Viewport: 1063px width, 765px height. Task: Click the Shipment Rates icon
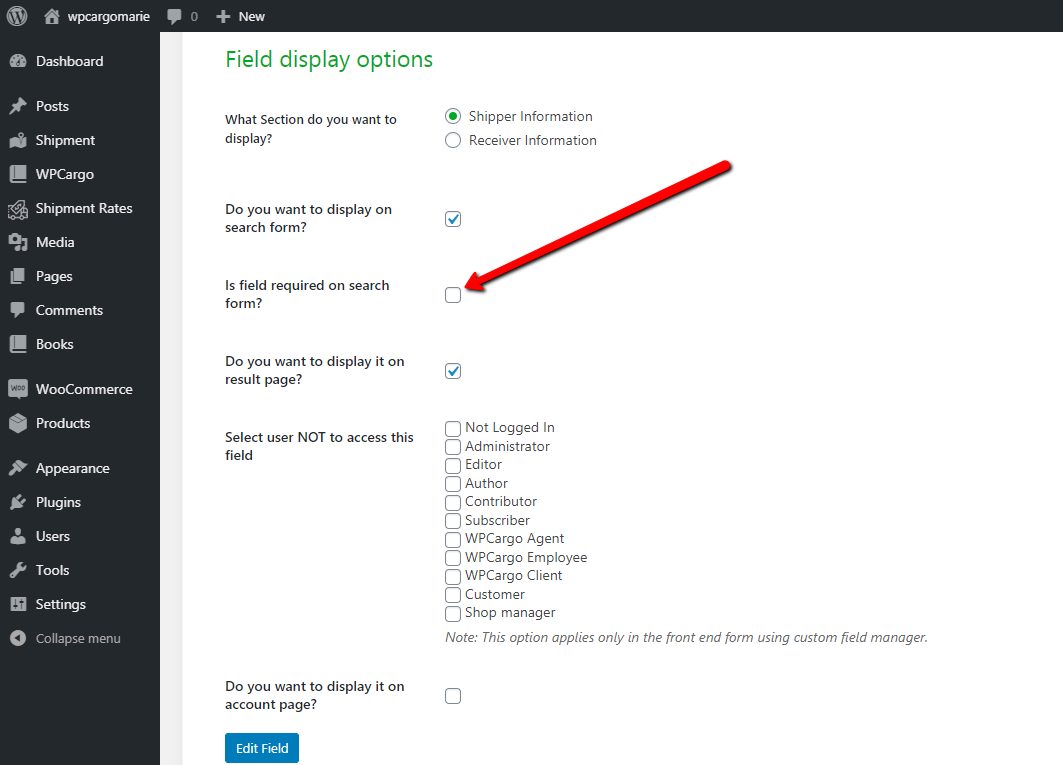click(18, 210)
